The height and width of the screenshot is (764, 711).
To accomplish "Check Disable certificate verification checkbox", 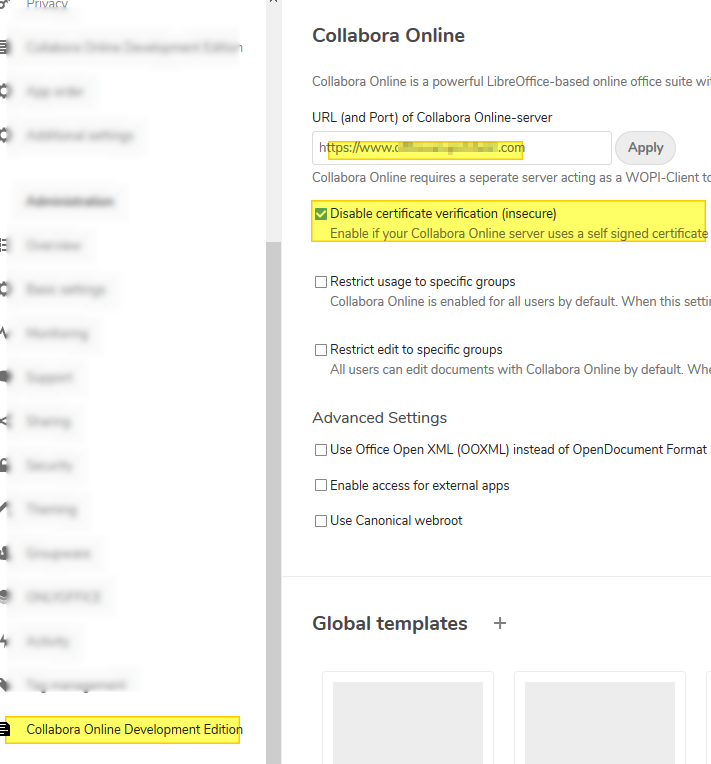I will (321, 214).
